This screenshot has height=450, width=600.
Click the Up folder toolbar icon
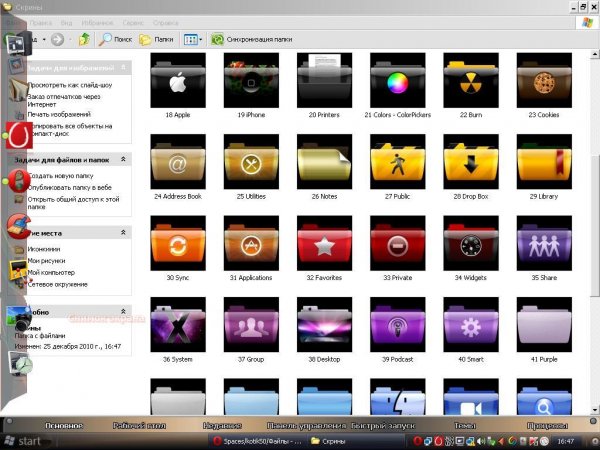(x=84, y=39)
